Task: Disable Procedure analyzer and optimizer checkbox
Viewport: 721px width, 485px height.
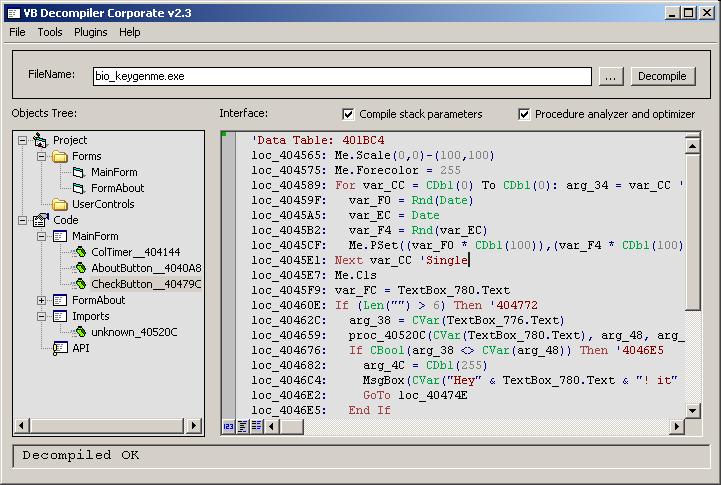Action: coord(524,114)
